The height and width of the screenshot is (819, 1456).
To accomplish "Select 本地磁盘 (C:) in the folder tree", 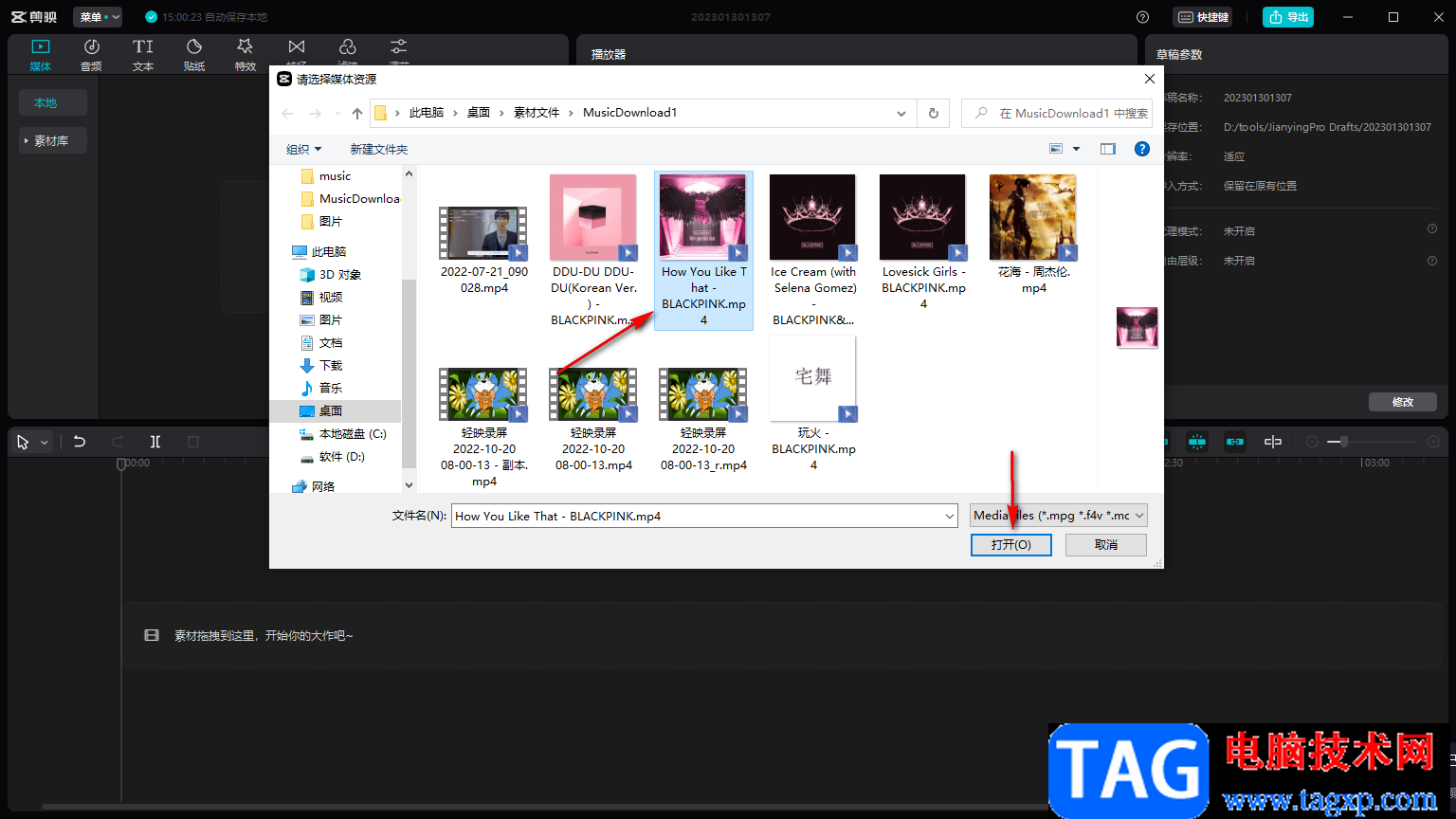I will point(342,433).
